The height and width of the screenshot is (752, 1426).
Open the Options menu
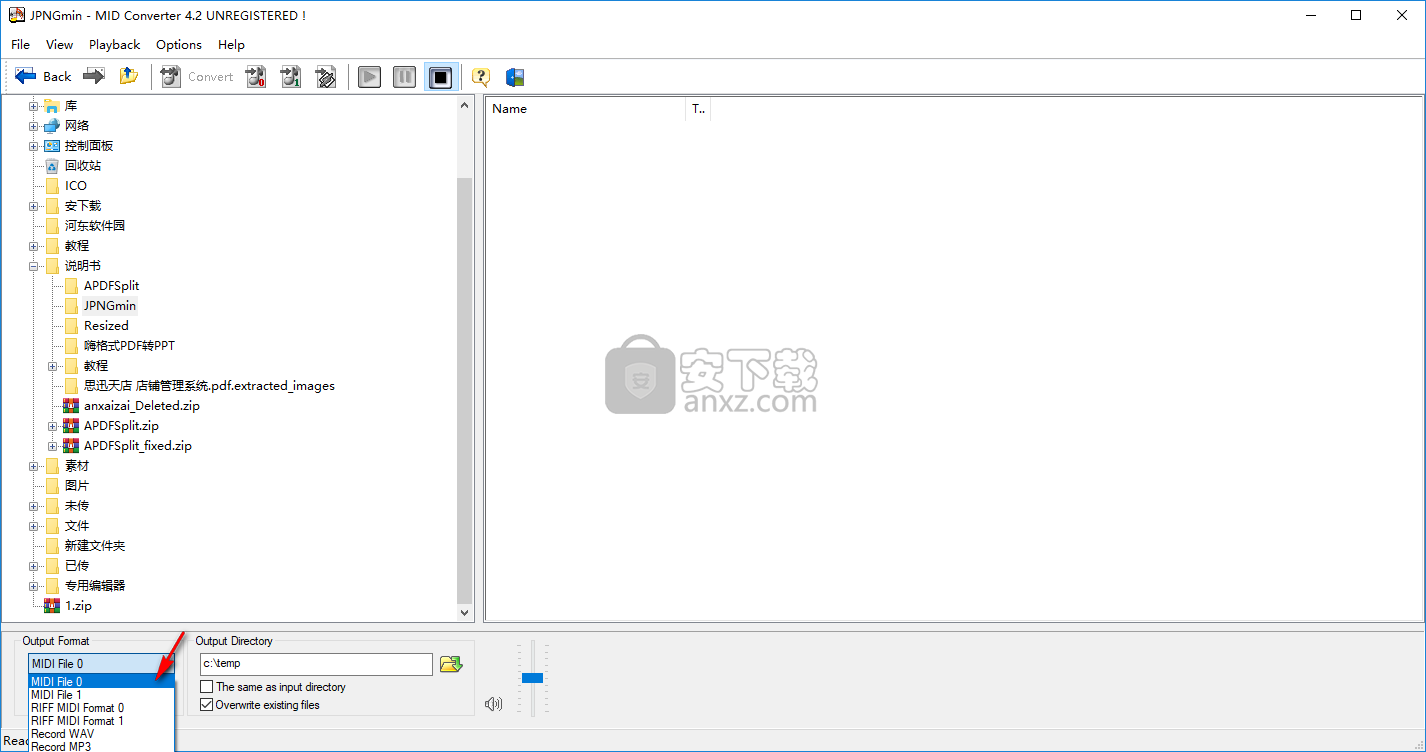tap(179, 44)
